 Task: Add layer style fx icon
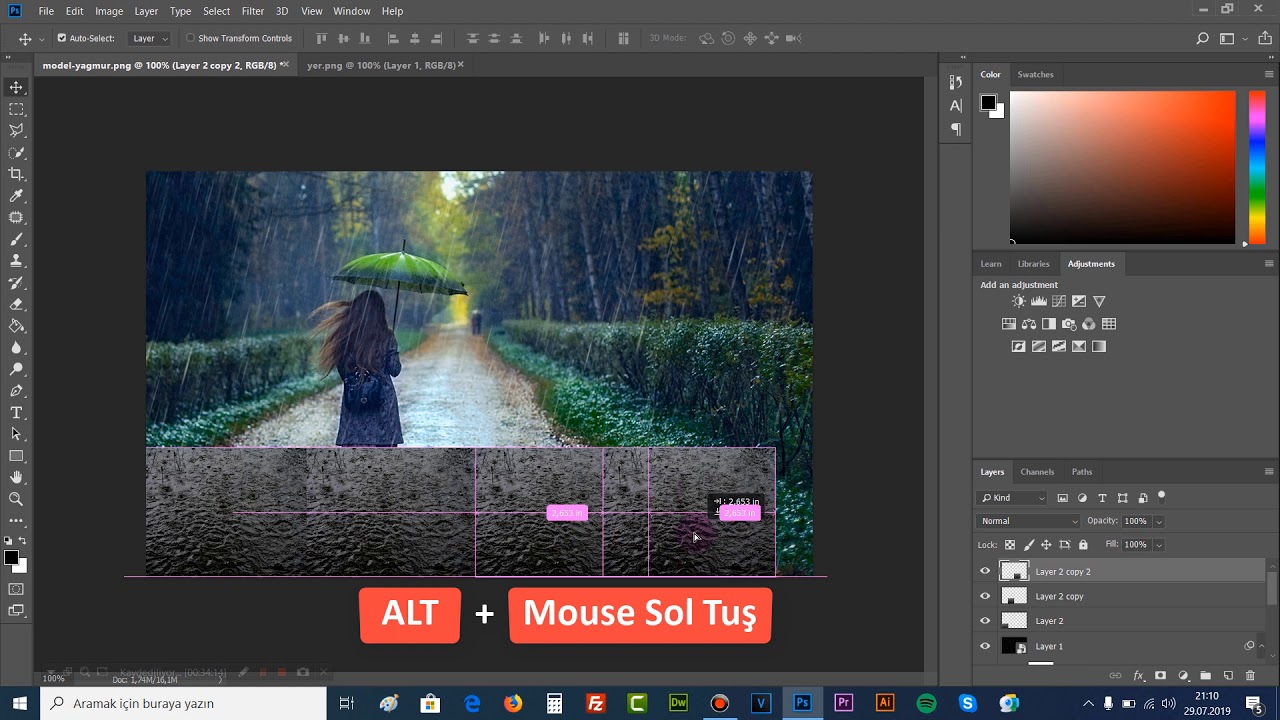(1138, 676)
